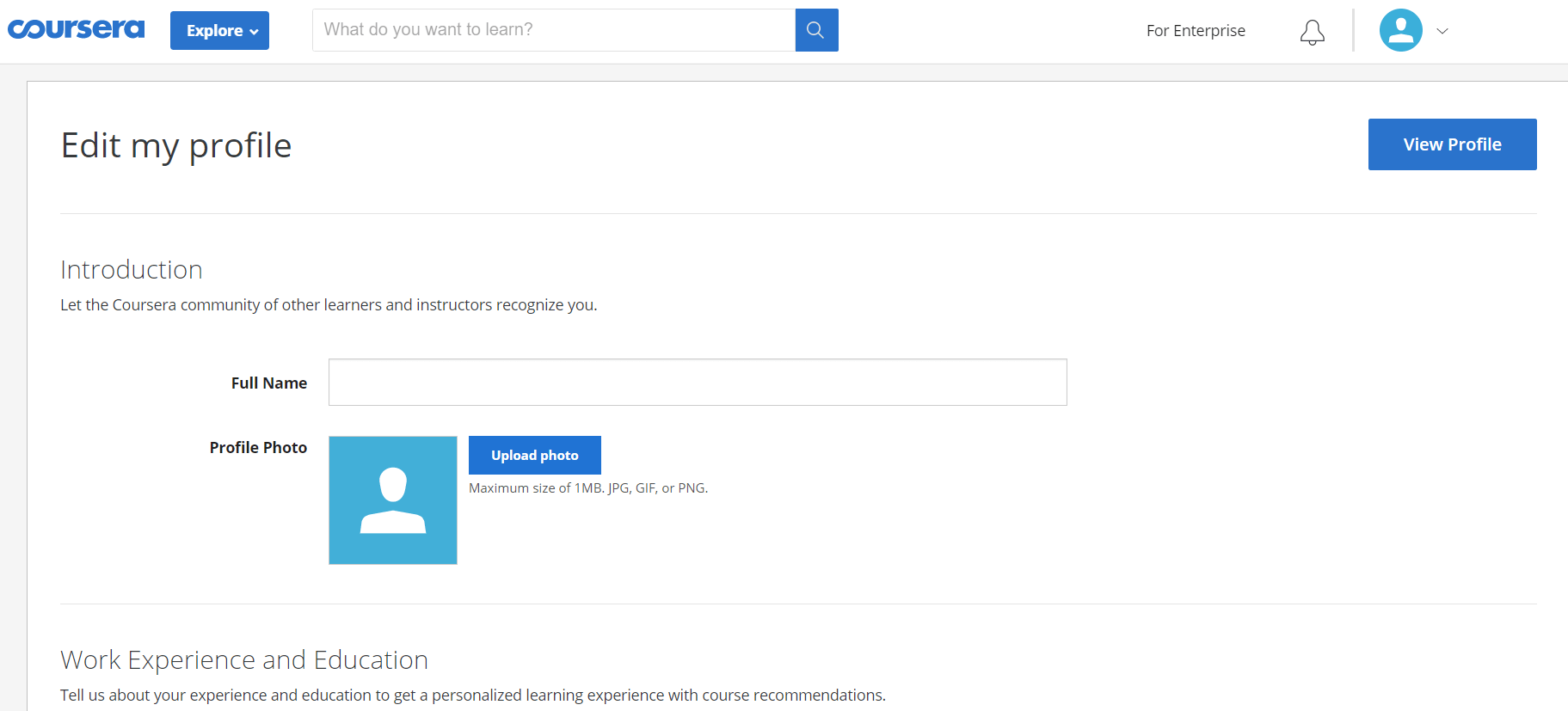Click the Upload photo button
Image resolution: width=1568 pixels, height=711 pixels.
coord(534,455)
